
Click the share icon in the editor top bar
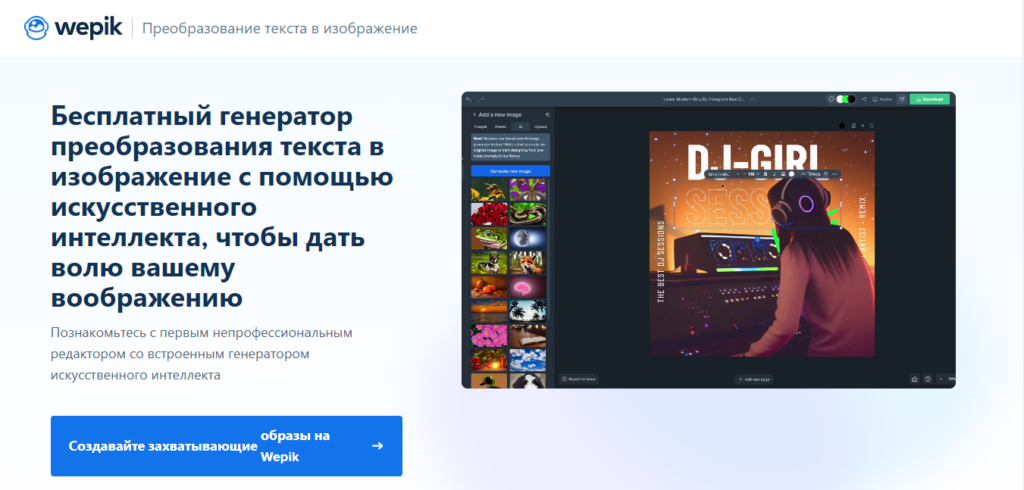864,99
